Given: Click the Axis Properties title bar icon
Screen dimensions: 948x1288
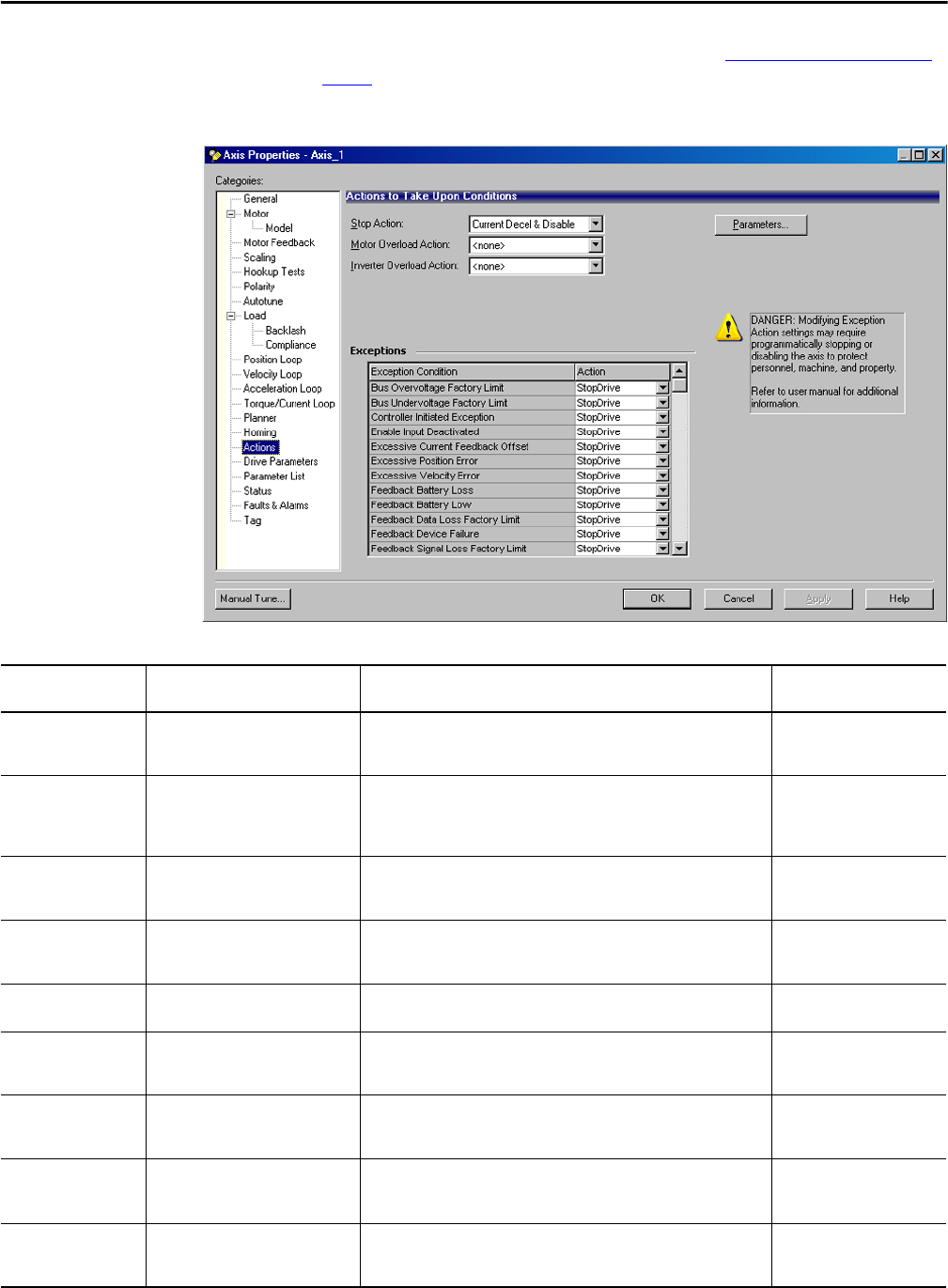Looking at the screenshot, I should [x=214, y=155].
